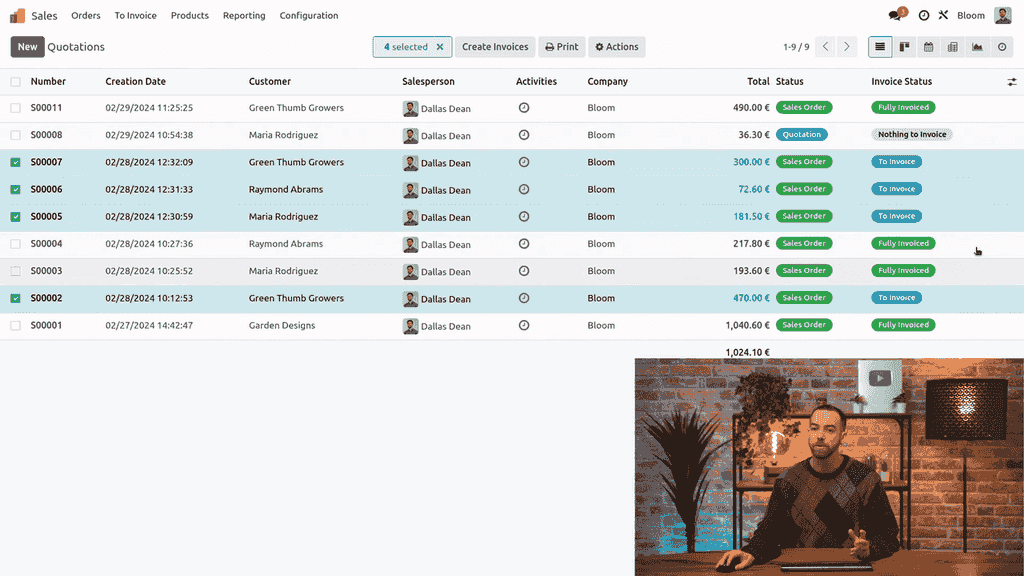This screenshot has height=576, width=1024.
Task: Expand the Bloom company switcher
Action: click(970, 16)
